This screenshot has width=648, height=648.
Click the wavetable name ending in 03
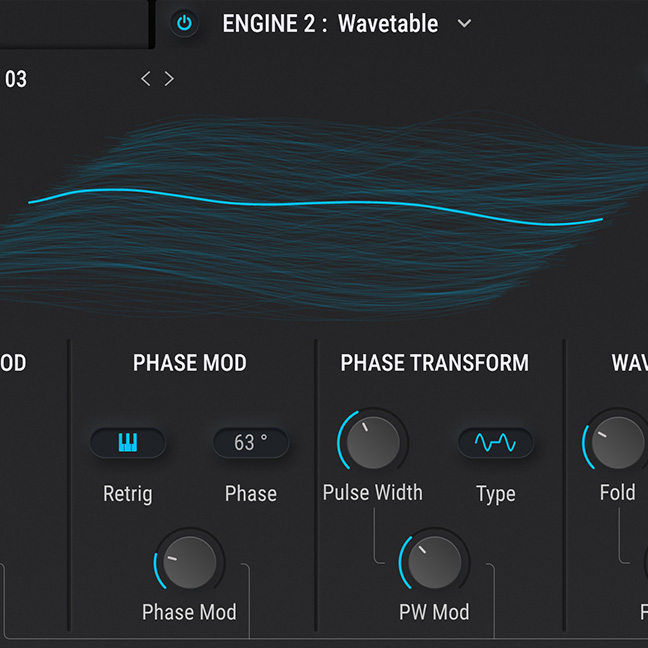click(x=16, y=79)
